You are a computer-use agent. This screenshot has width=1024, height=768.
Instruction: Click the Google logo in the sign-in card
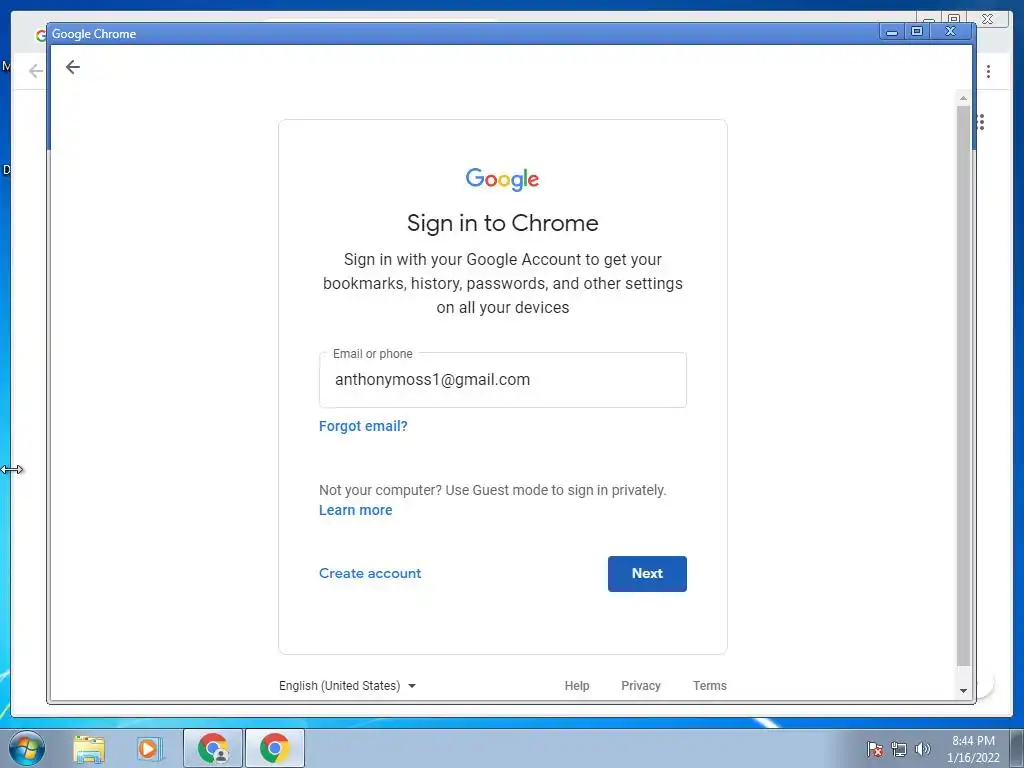coord(502,179)
